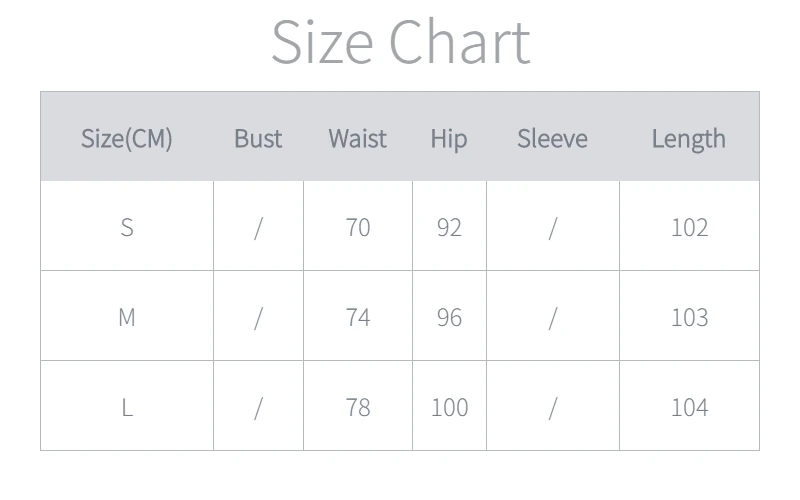Click length value 102 for size S
Image resolution: width=800 pixels, height=500 pixels.
pos(689,227)
